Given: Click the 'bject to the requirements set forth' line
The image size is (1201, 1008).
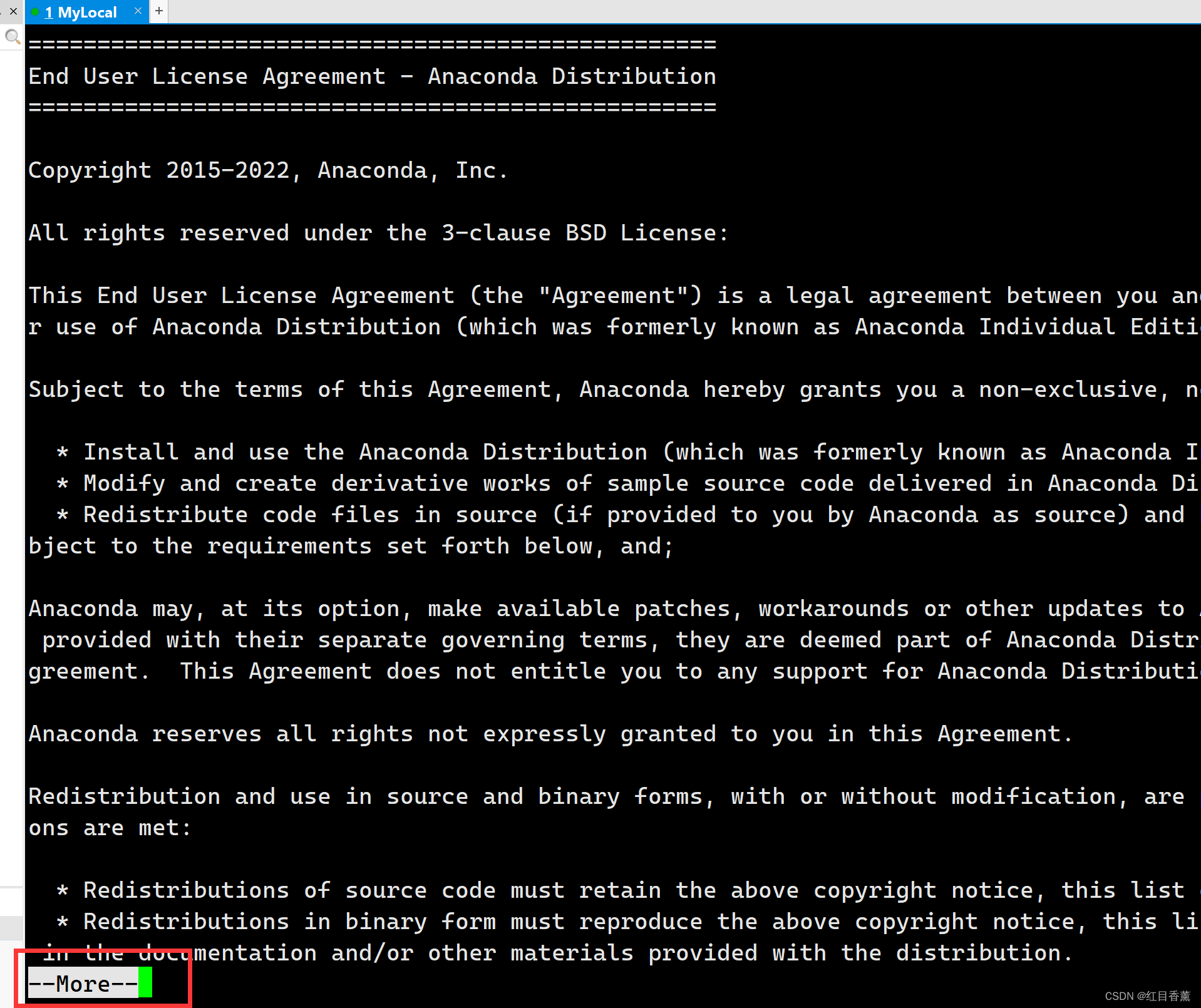Looking at the screenshot, I should (x=351, y=546).
